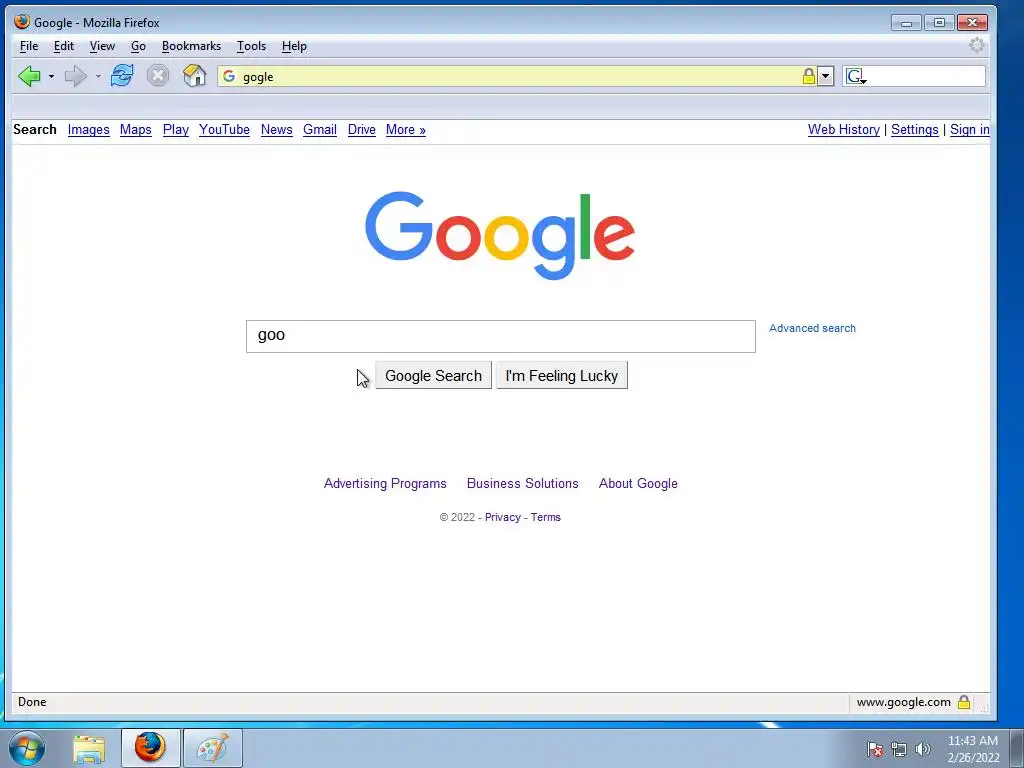Expand the More » link
The height and width of the screenshot is (768, 1024).
pyautogui.click(x=406, y=130)
